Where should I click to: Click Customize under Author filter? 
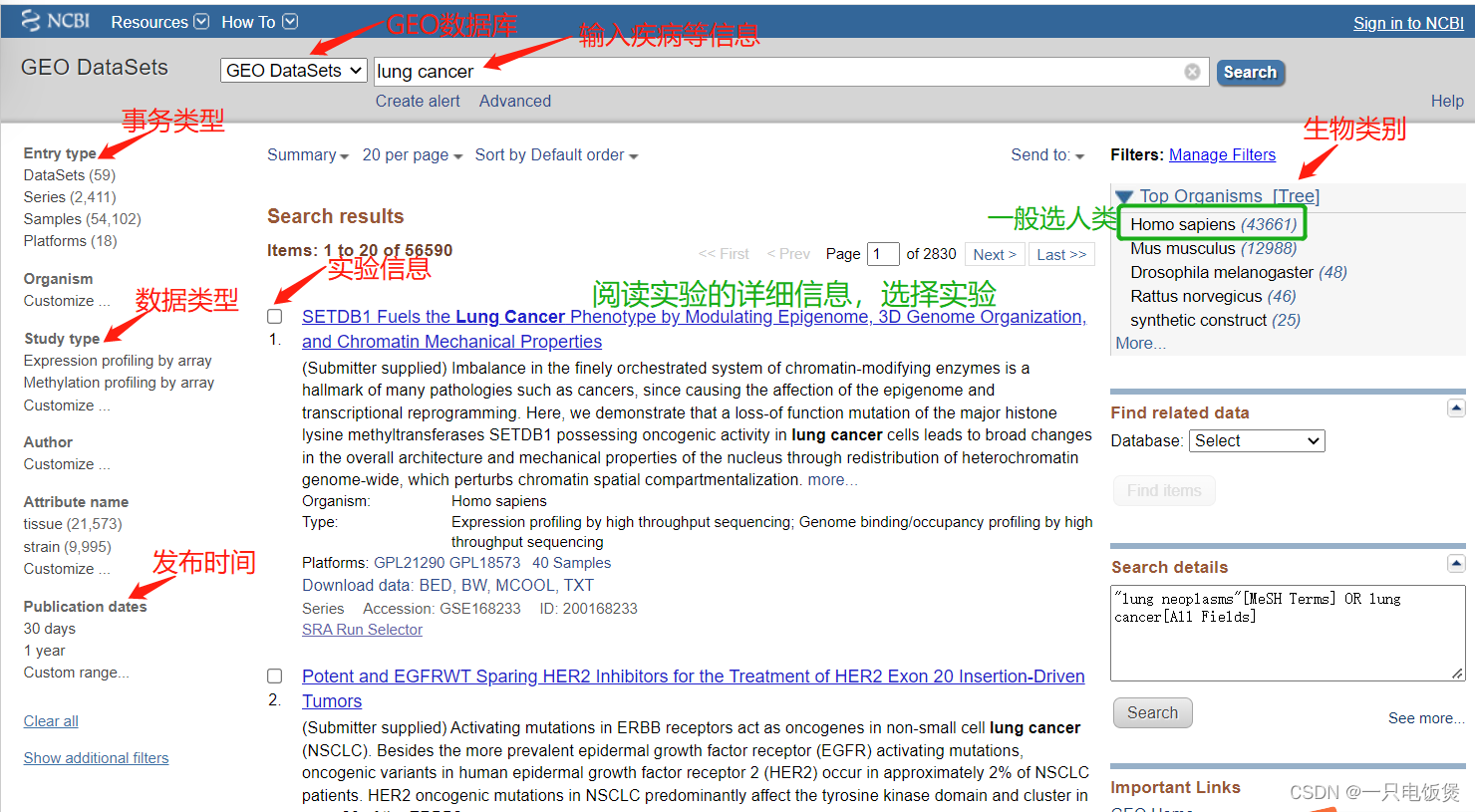point(67,464)
